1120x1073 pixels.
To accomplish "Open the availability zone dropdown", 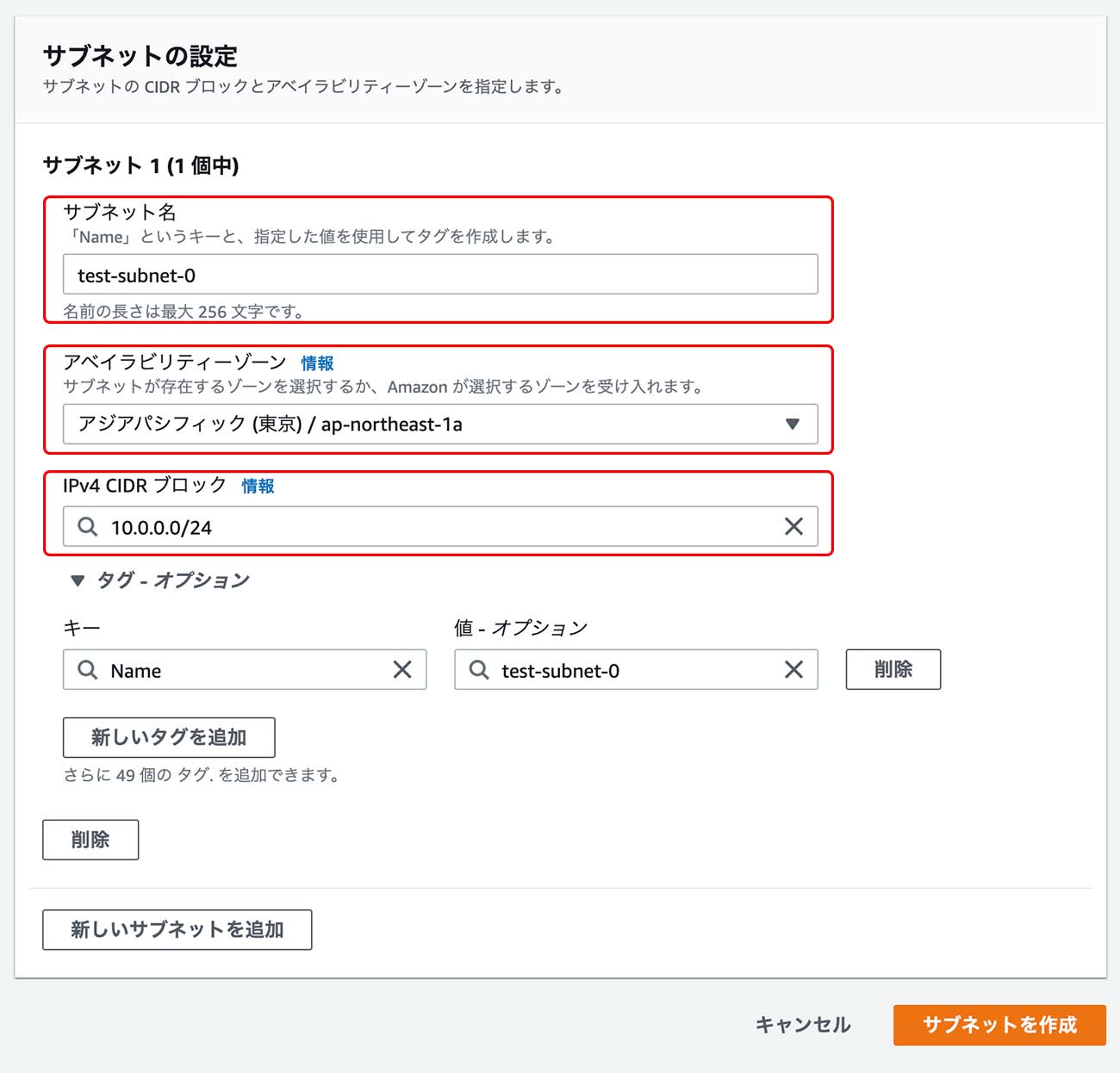I will pos(440,424).
